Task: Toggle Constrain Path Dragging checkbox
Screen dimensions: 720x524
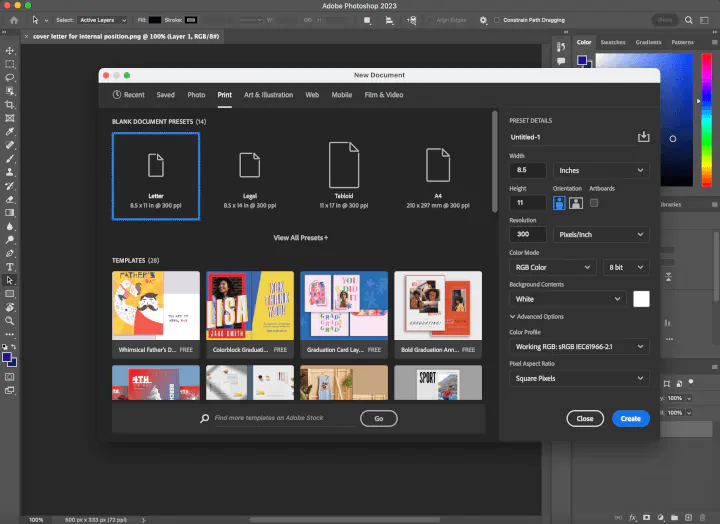Action: click(496, 20)
